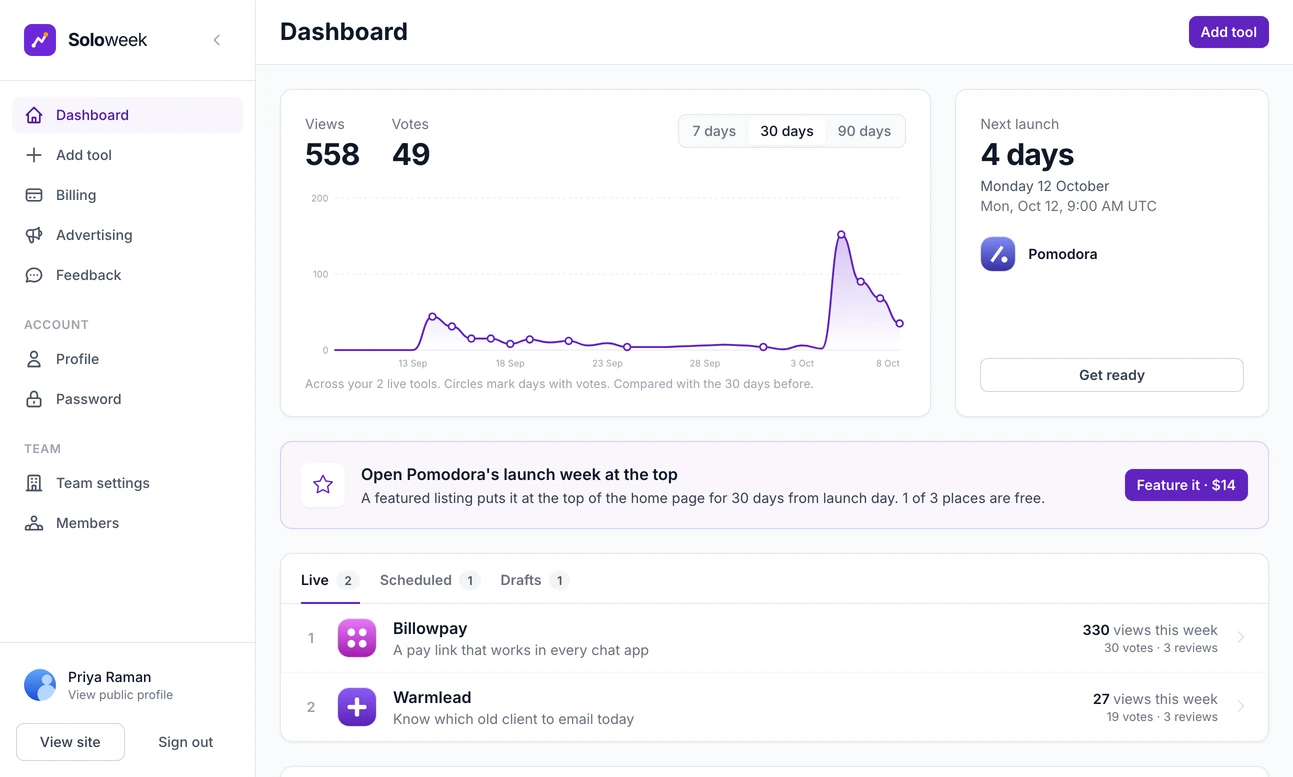The width and height of the screenshot is (1293, 777).
Task: Click the Feature it · $14 button
Action: coord(1186,485)
